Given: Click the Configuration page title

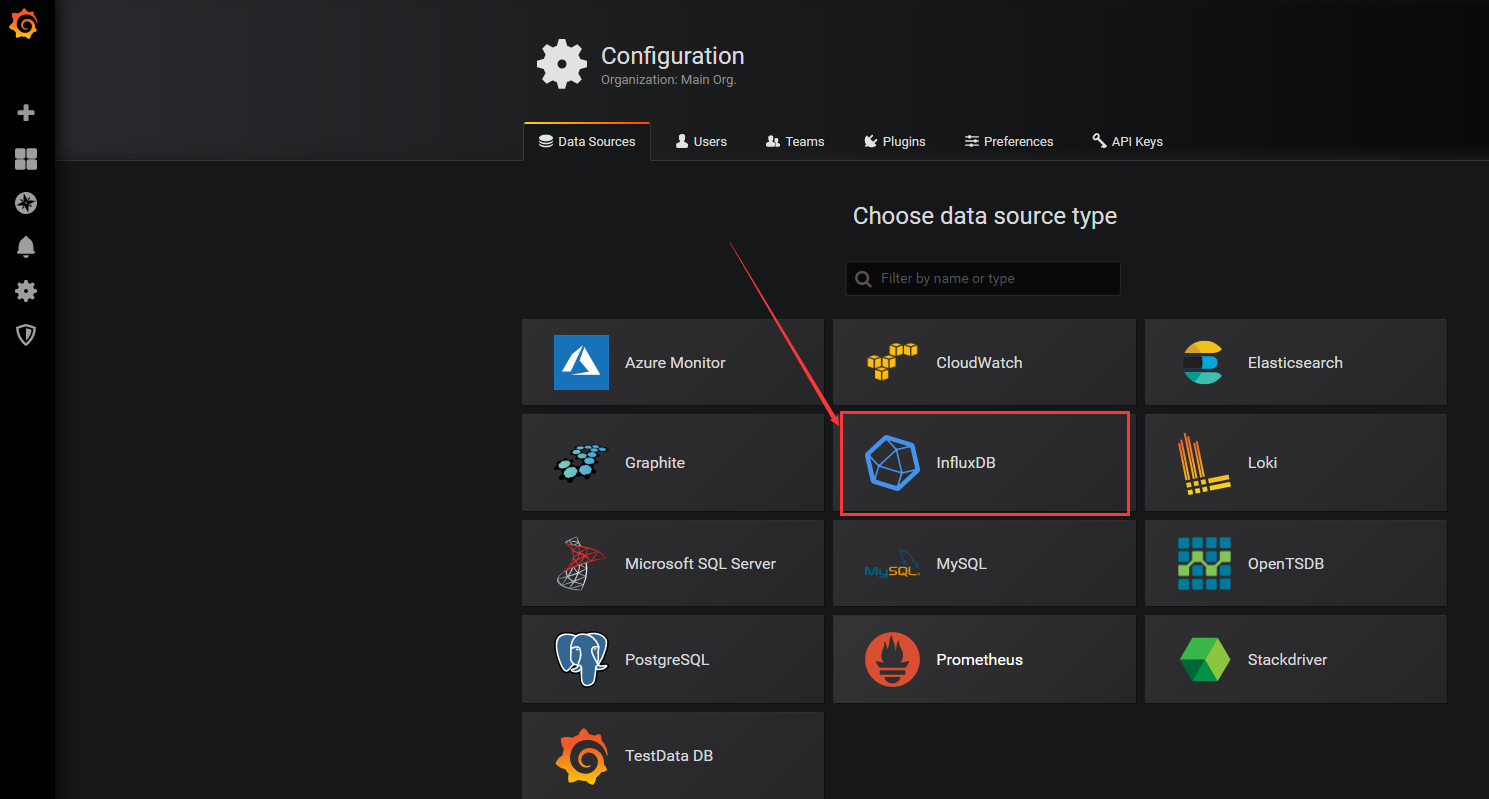Looking at the screenshot, I should coord(672,56).
